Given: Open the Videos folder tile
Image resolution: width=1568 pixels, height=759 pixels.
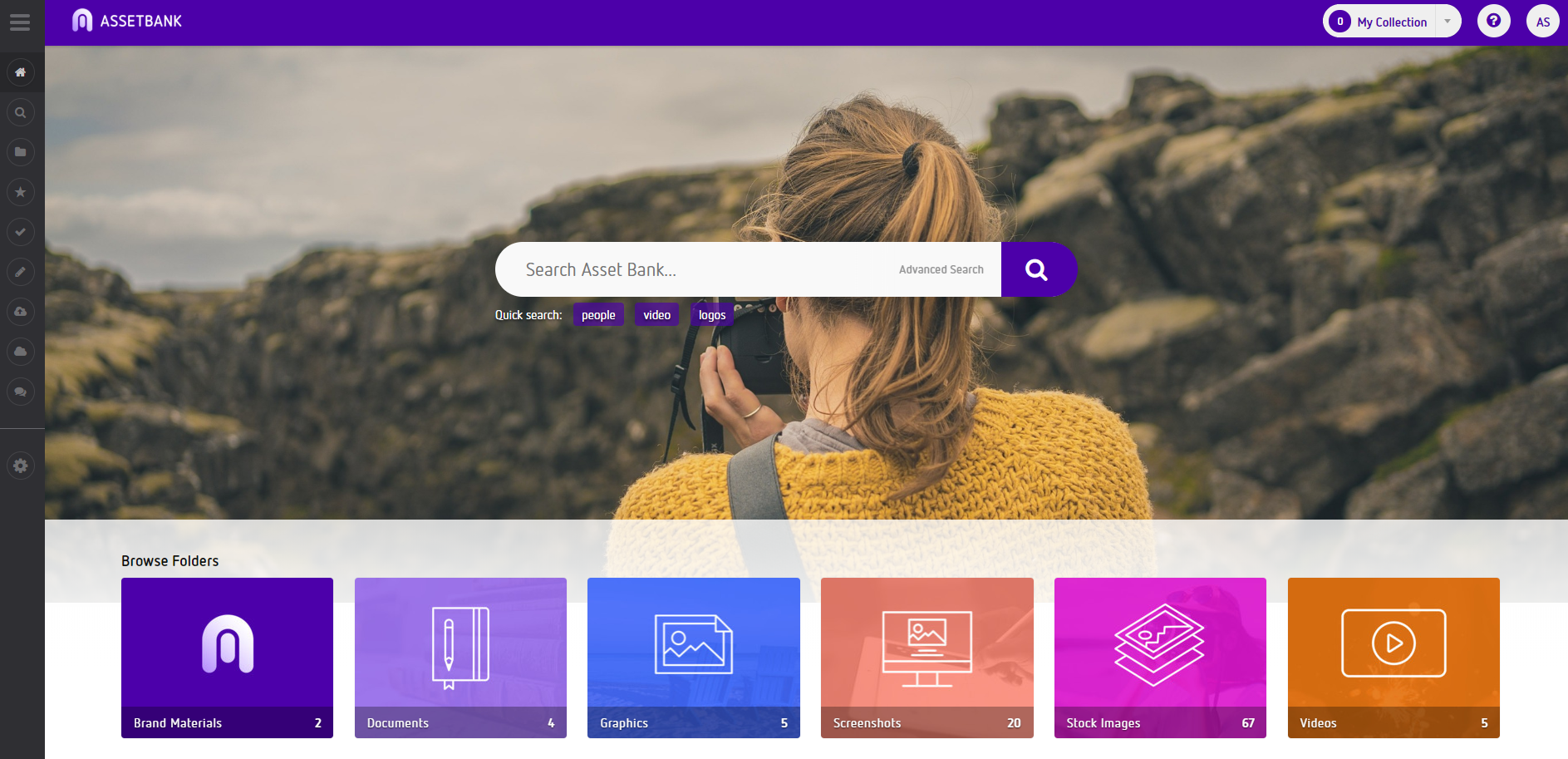Looking at the screenshot, I should tap(1394, 658).
